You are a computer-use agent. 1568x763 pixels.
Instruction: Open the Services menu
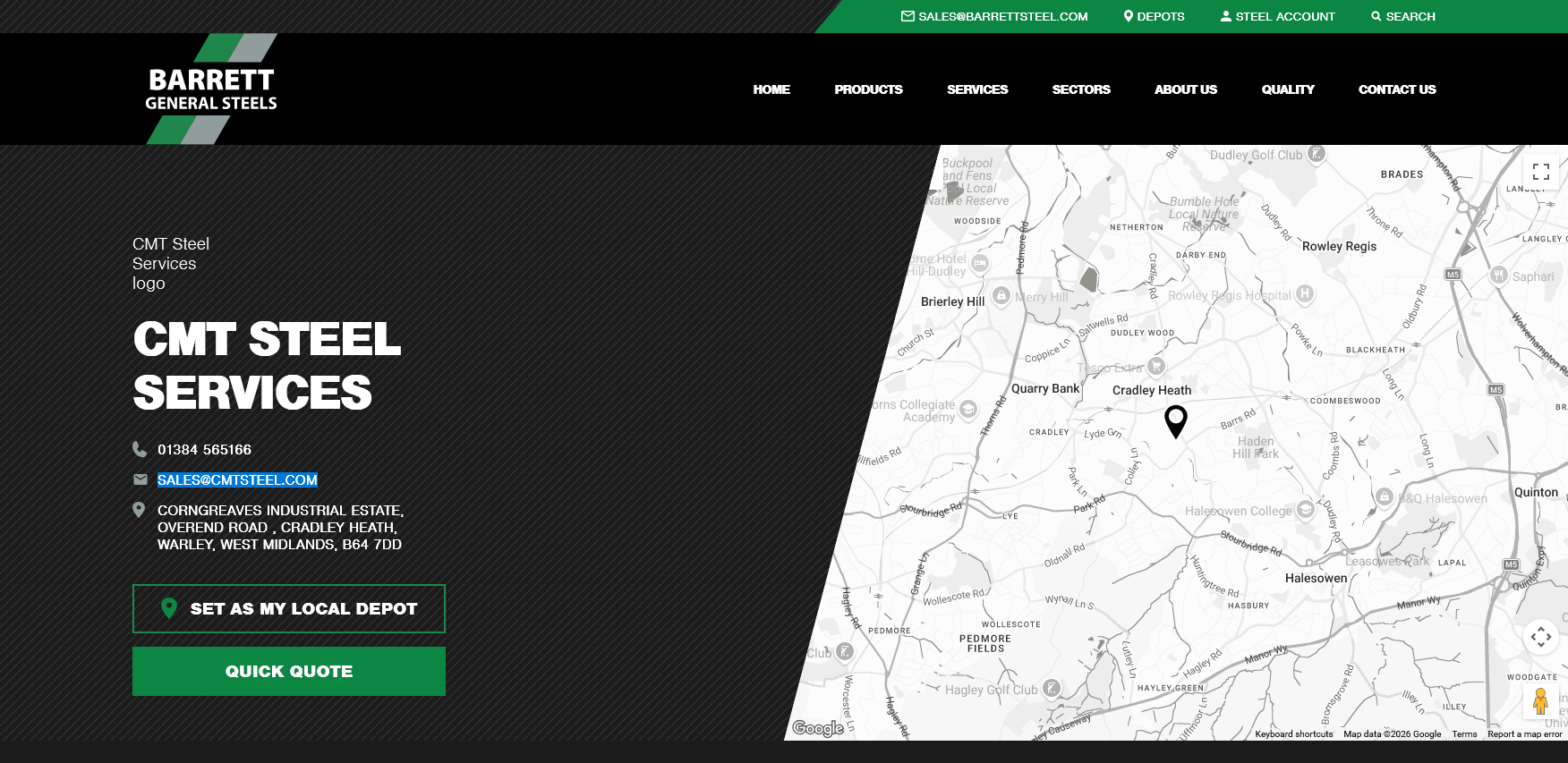point(977,89)
